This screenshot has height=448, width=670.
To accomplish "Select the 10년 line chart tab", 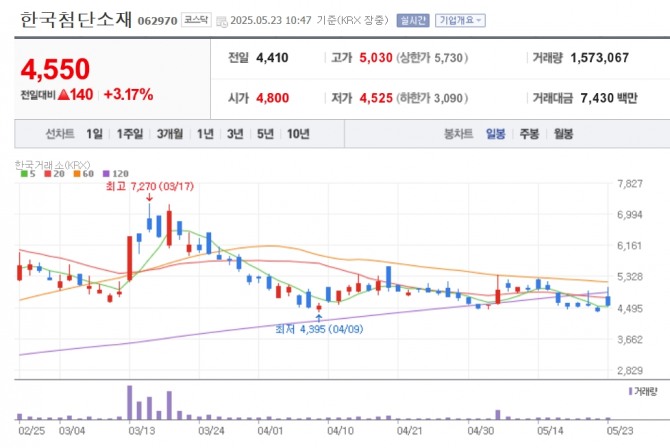I will [298, 134].
